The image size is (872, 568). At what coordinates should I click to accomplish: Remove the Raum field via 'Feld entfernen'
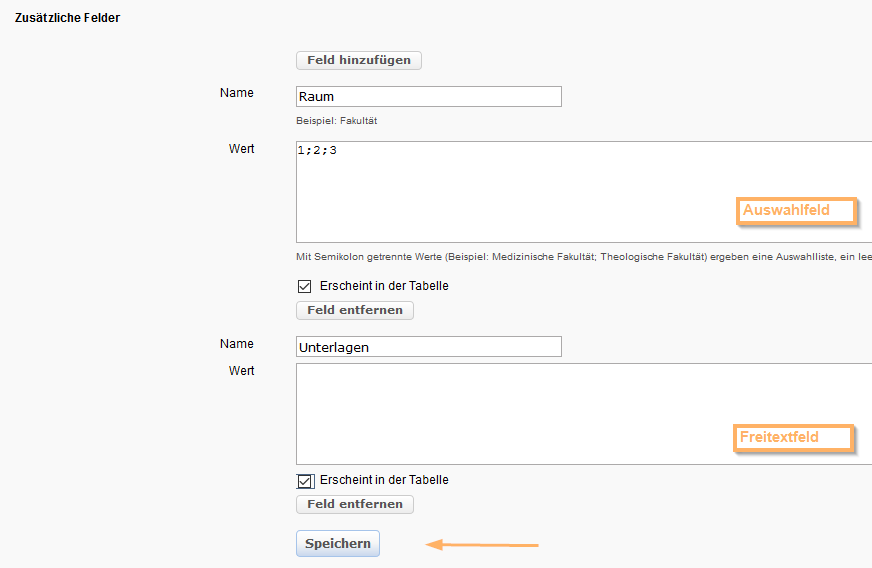pos(355,310)
